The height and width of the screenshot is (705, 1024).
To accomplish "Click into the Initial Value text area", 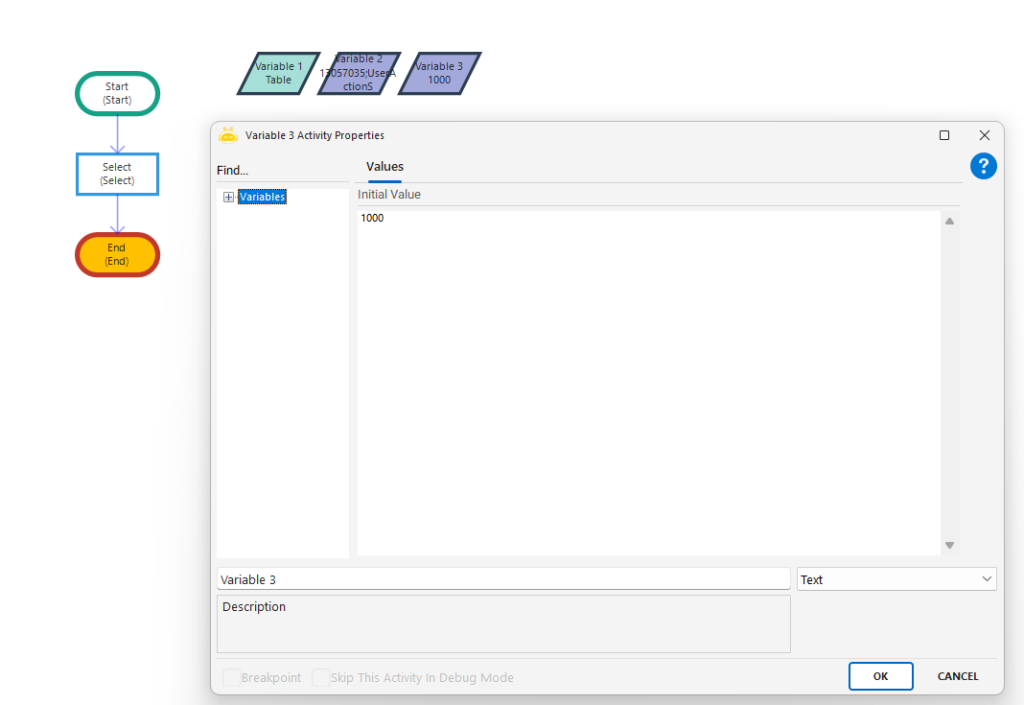I will pos(648,380).
